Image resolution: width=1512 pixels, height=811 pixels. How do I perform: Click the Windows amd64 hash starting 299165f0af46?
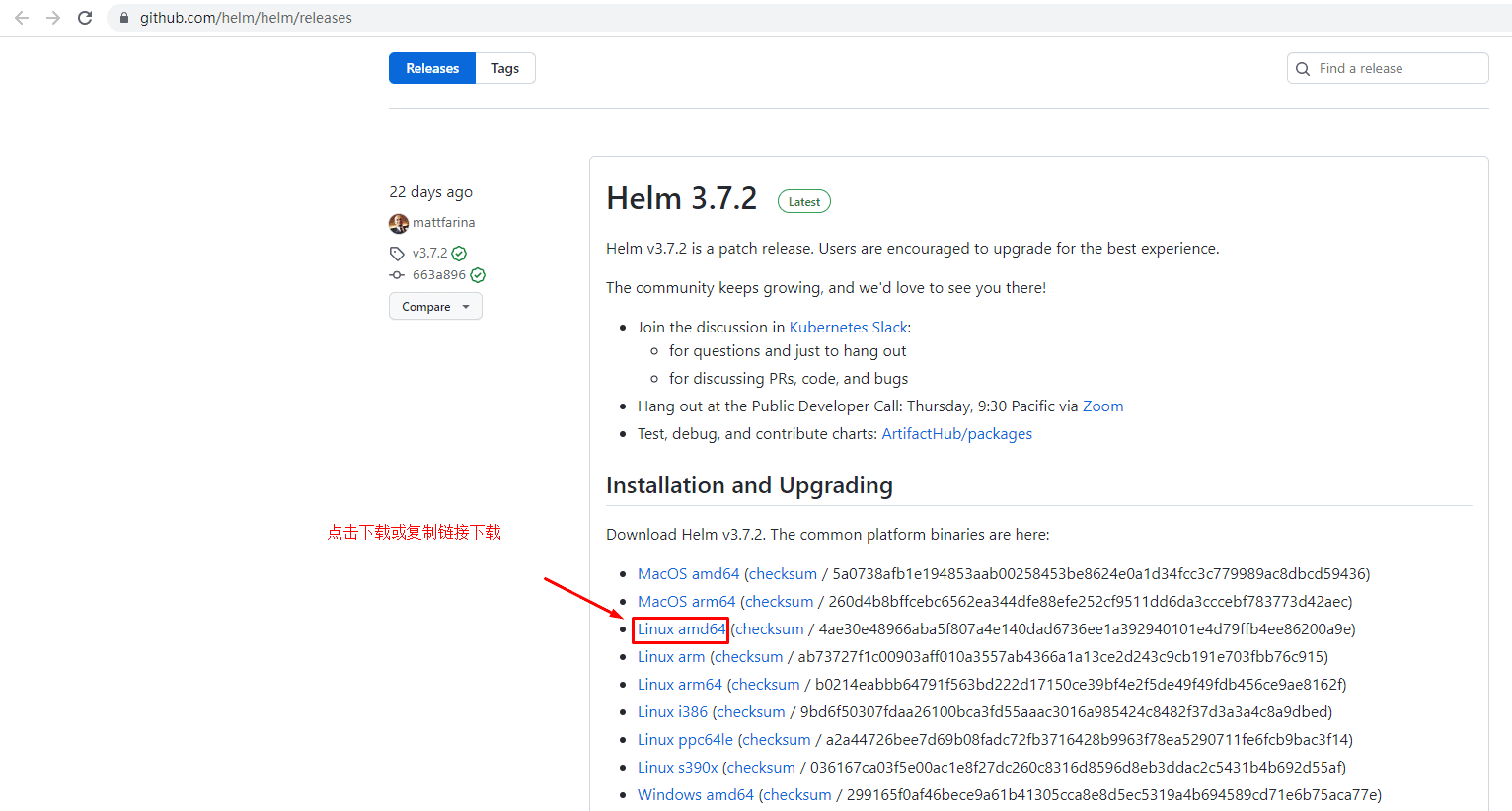click(x=1111, y=795)
